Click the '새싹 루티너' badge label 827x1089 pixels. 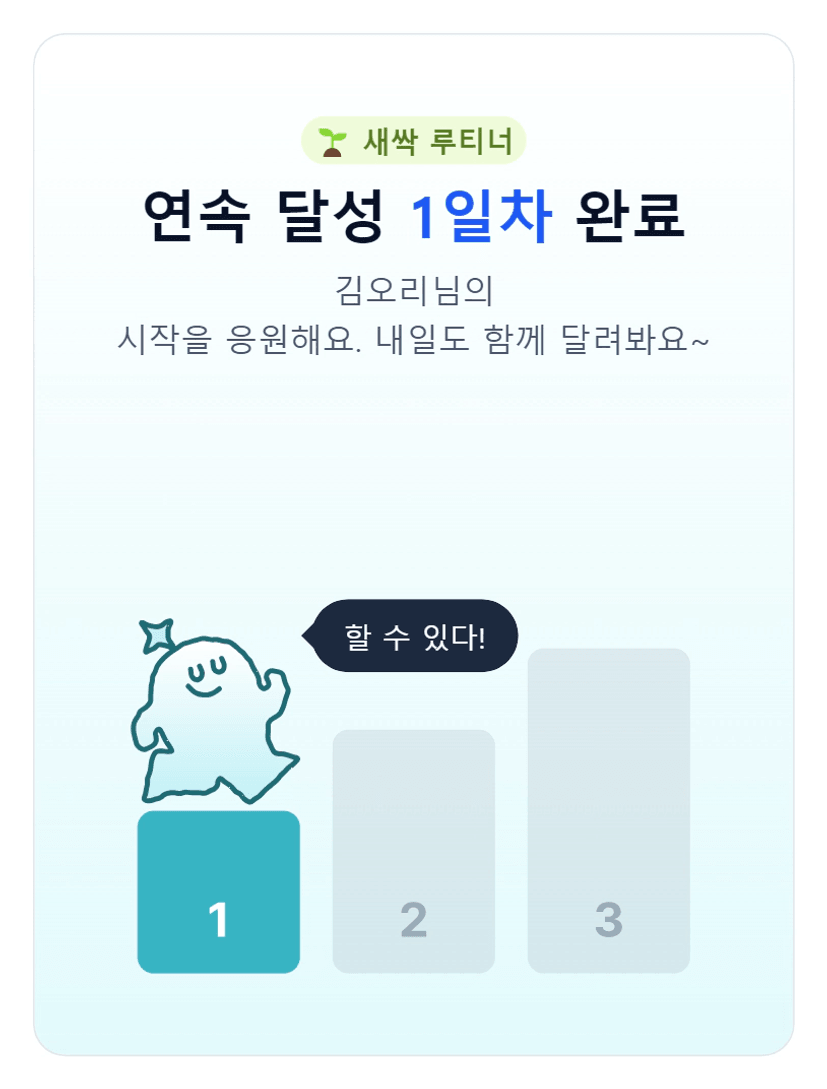coord(437,142)
